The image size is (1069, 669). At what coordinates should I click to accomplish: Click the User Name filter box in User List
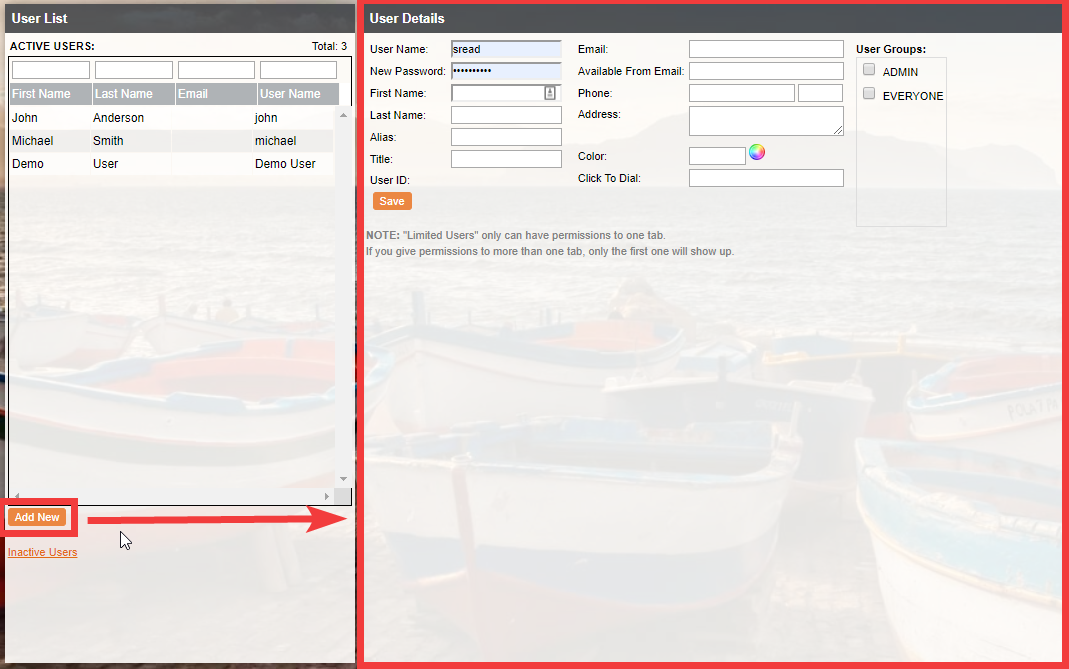298,70
